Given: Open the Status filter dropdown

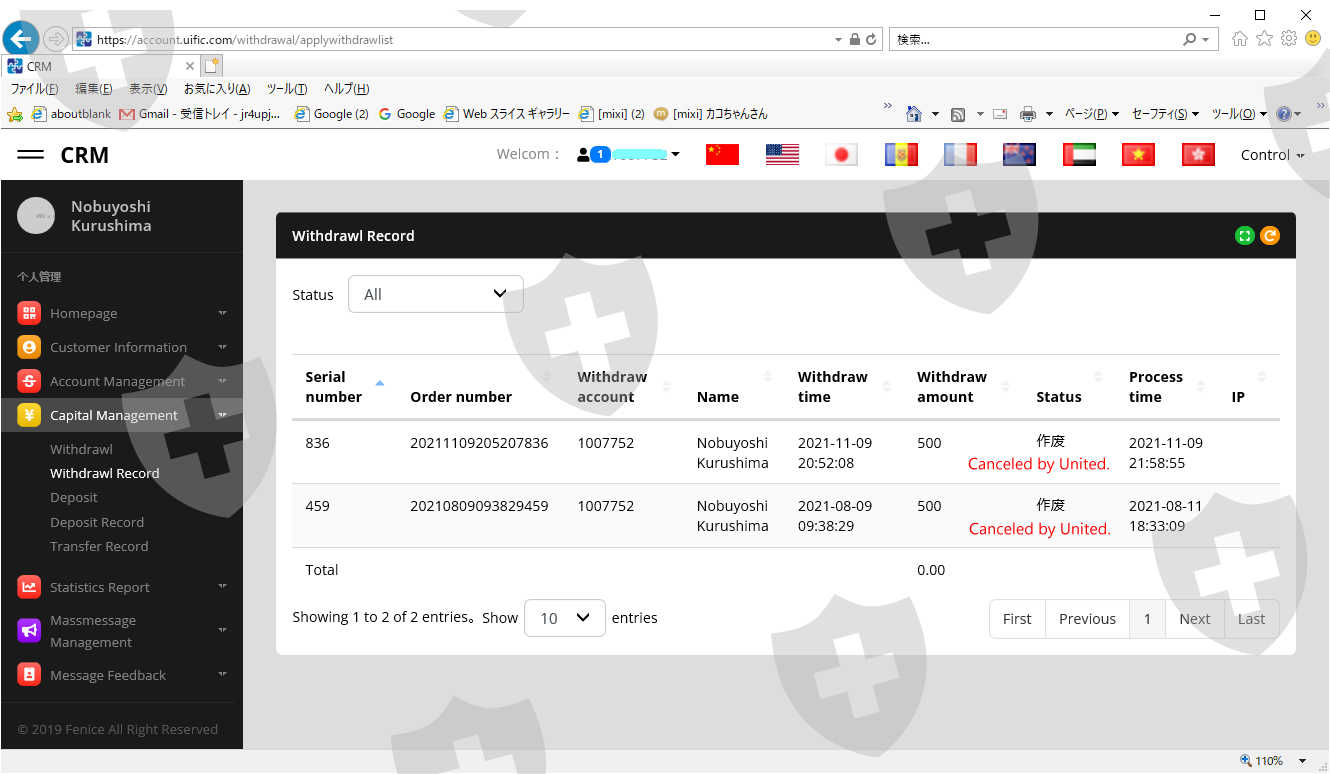Looking at the screenshot, I should [435, 294].
